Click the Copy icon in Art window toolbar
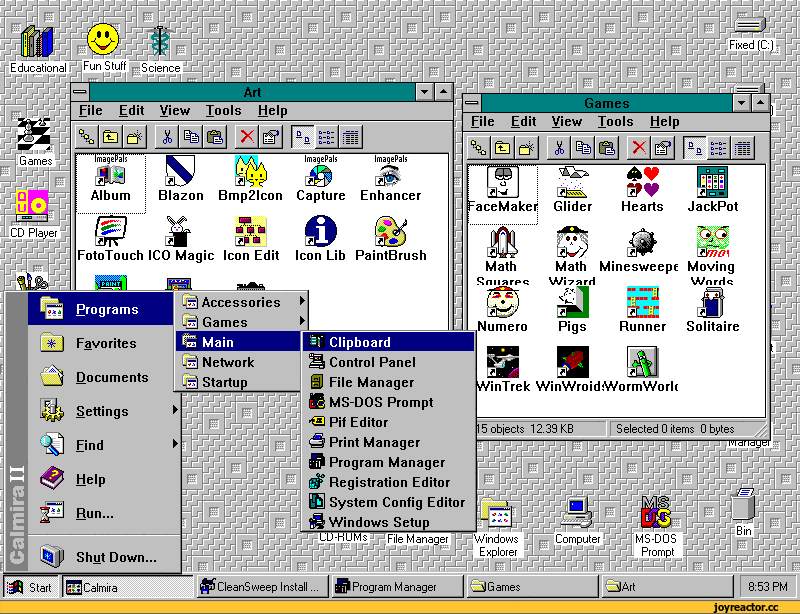This screenshot has width=800, height=614. tap(191, 137)
